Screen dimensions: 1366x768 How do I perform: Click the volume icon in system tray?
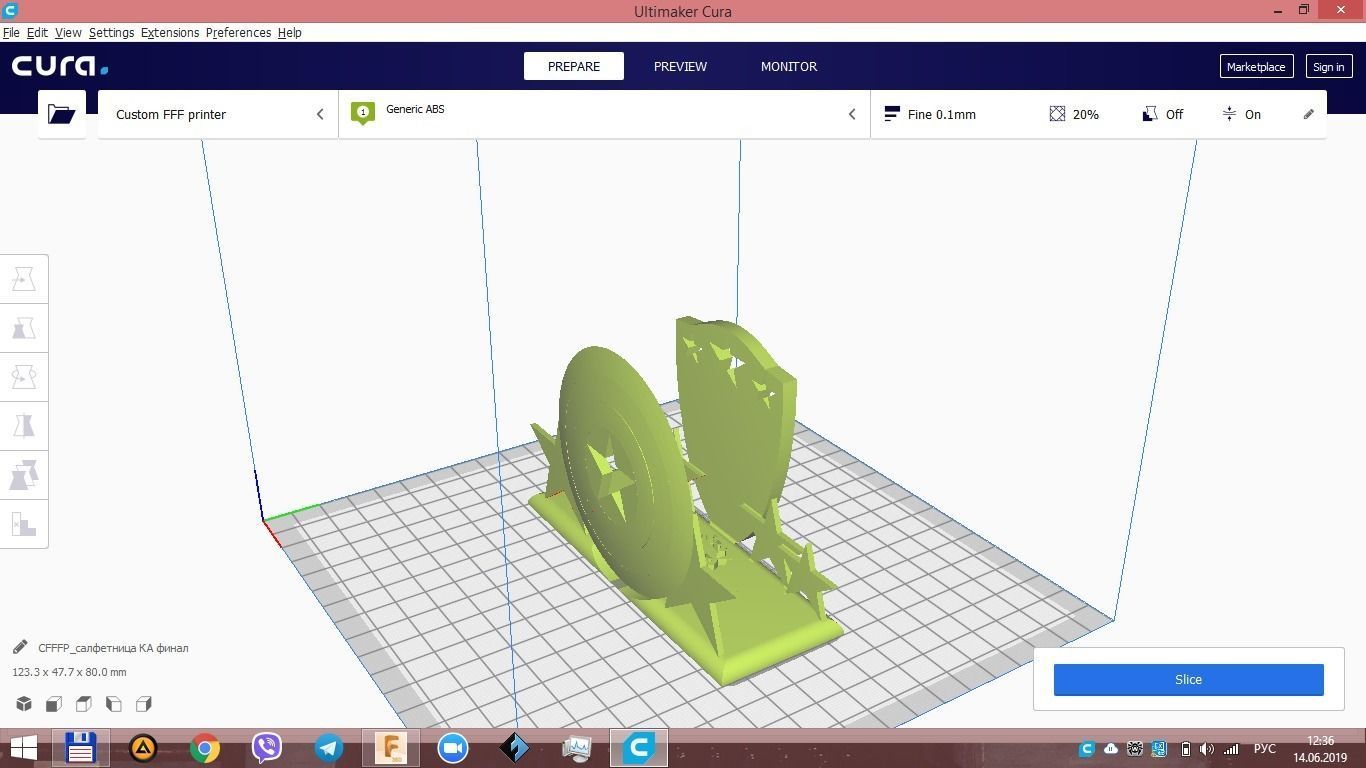(x=1207, y=749)
